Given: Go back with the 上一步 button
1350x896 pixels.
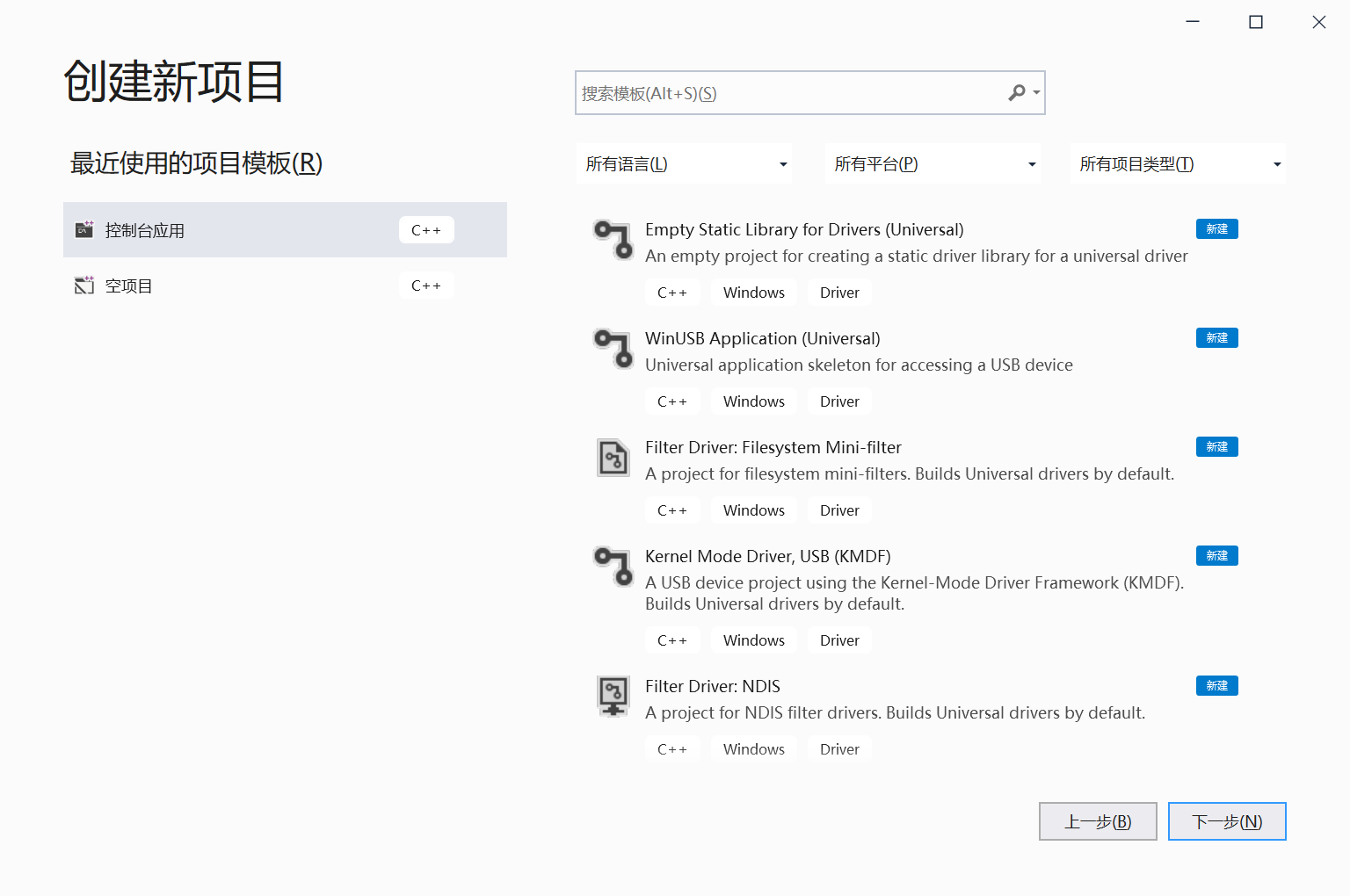Looking at the screenshot, I should click(1098, 821).
